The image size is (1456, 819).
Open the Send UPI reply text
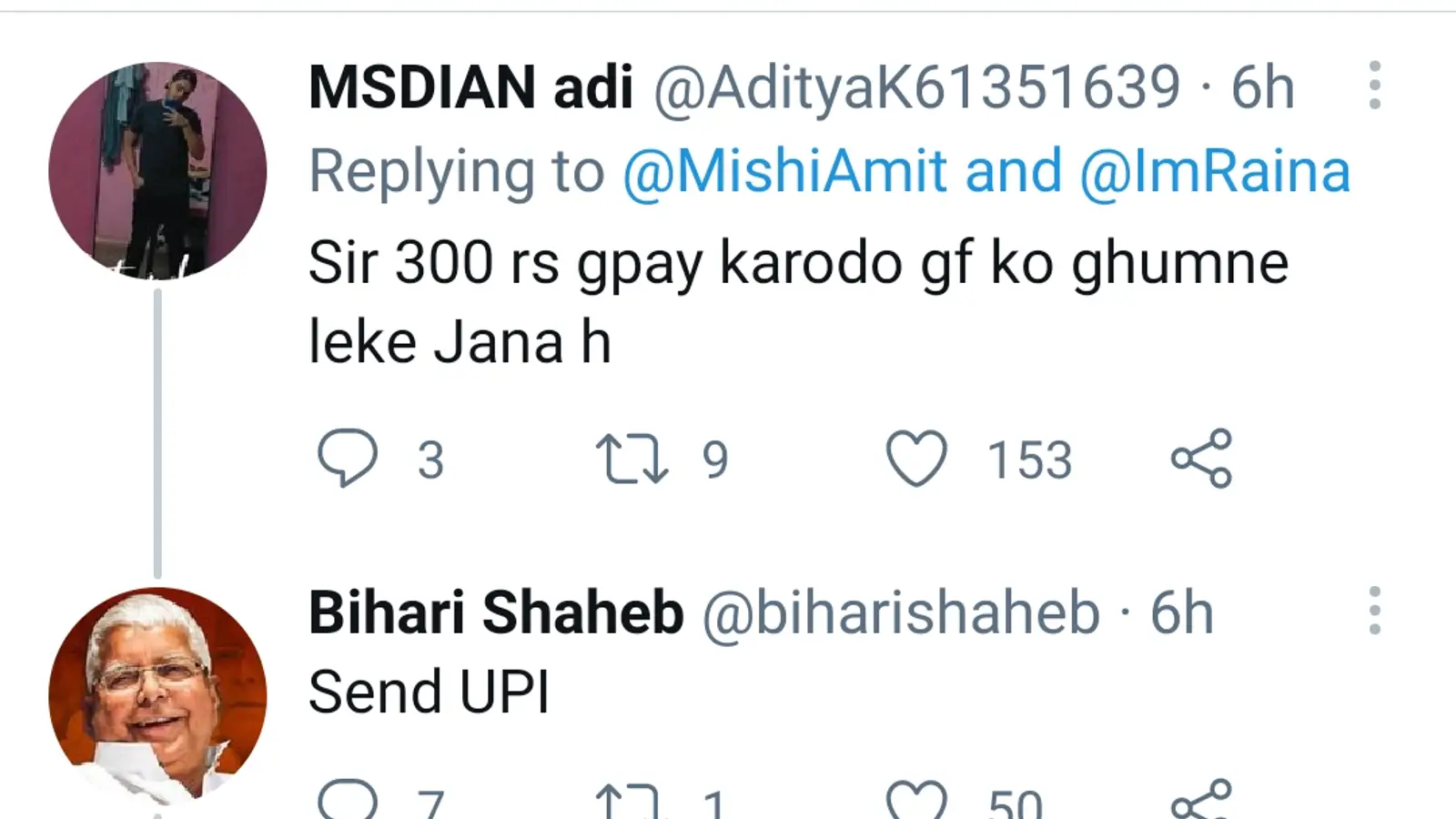pos(430,693)
